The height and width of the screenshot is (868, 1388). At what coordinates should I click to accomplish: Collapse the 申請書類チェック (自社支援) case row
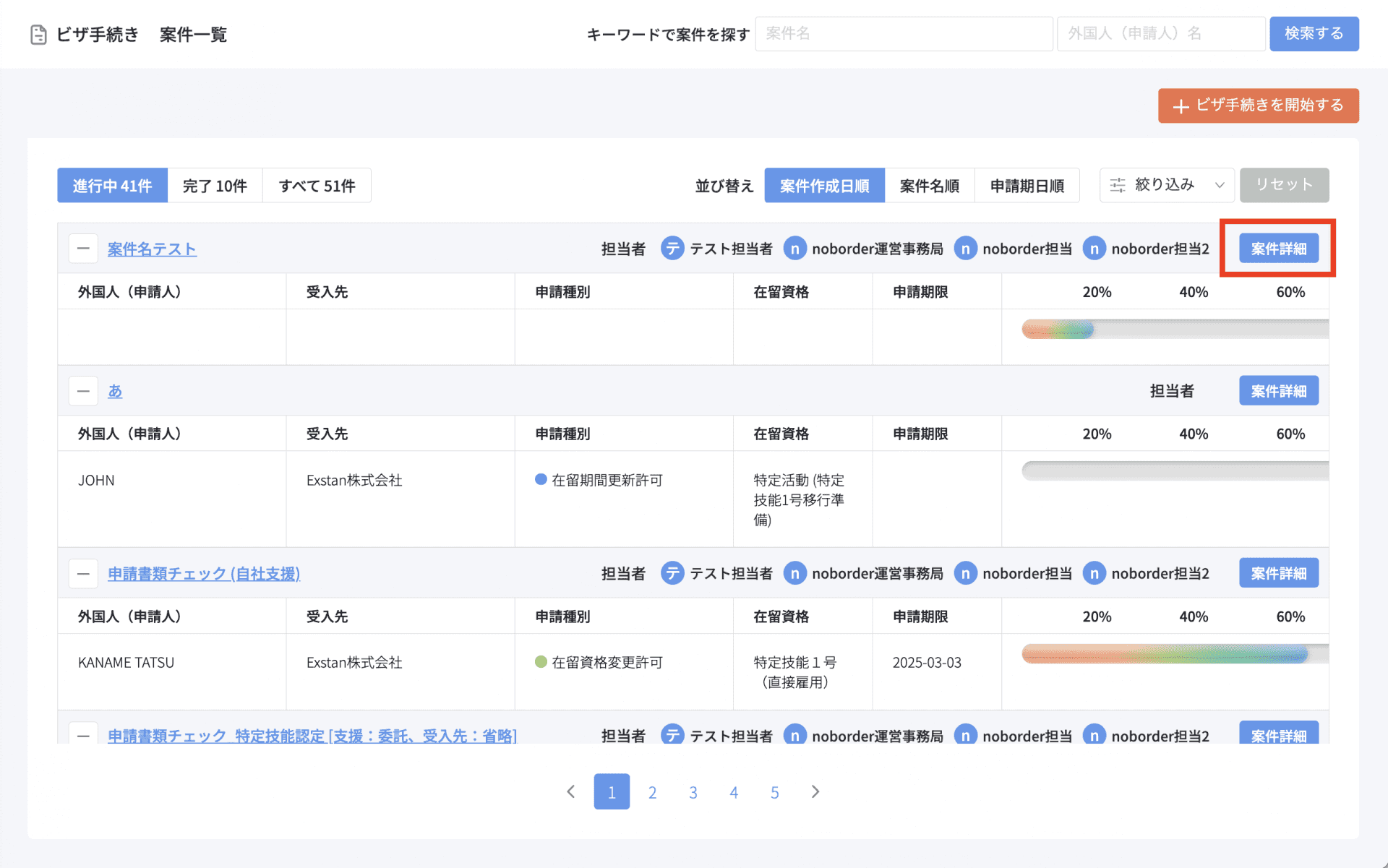coord(83,574)
